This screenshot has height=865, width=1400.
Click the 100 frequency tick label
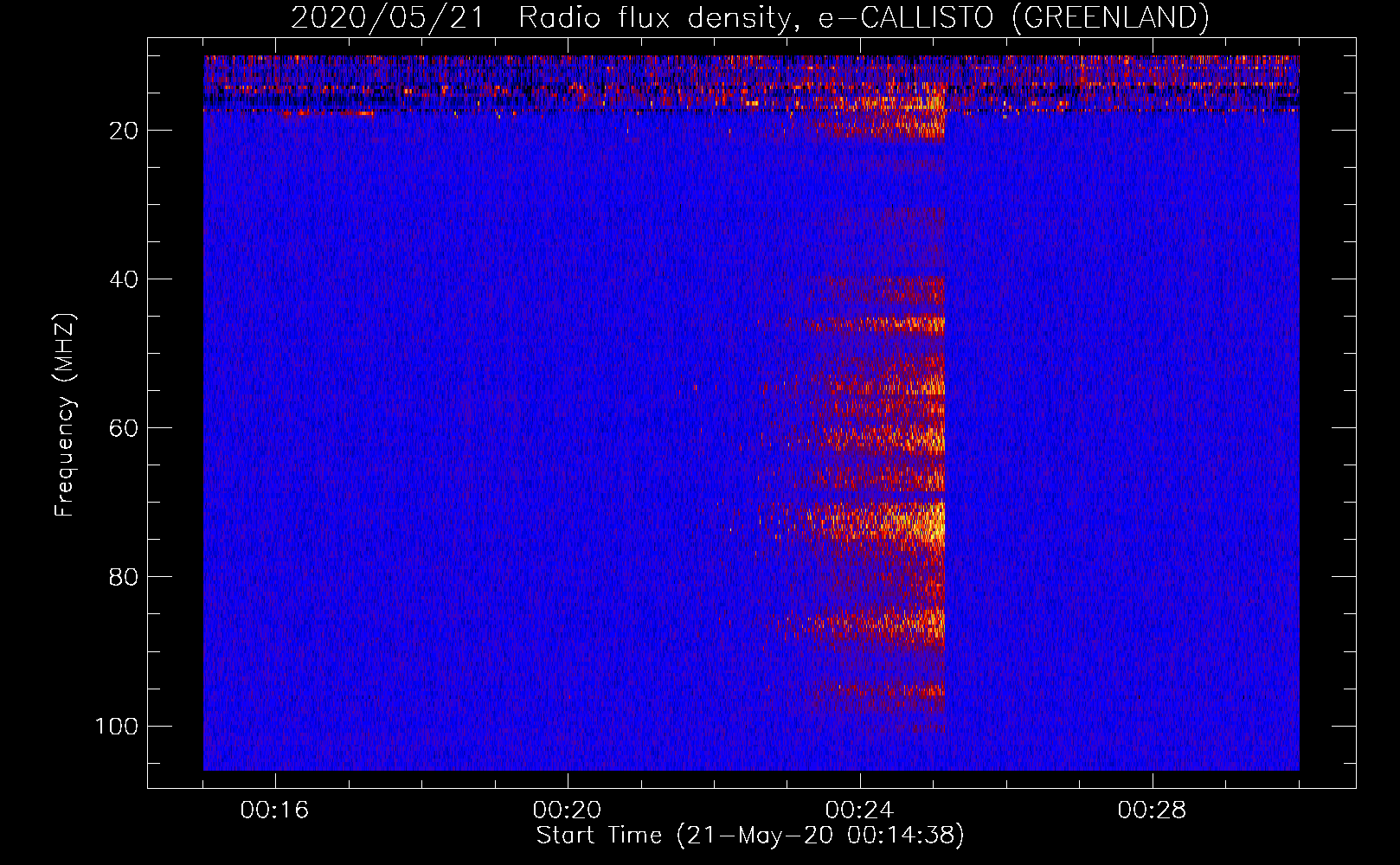point(117,726)
